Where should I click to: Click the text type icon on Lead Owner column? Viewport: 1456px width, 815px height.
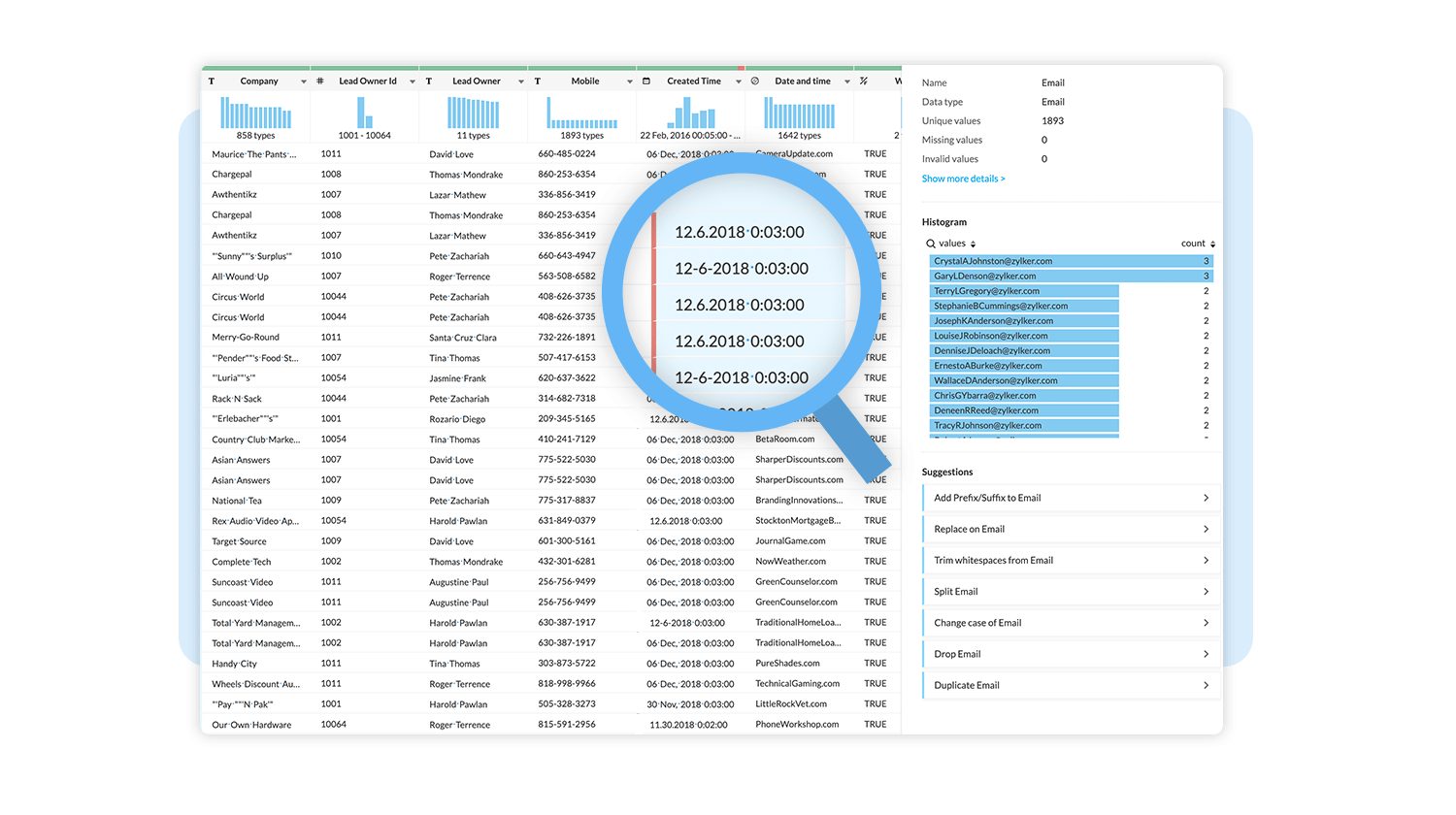tap(429, 81)
